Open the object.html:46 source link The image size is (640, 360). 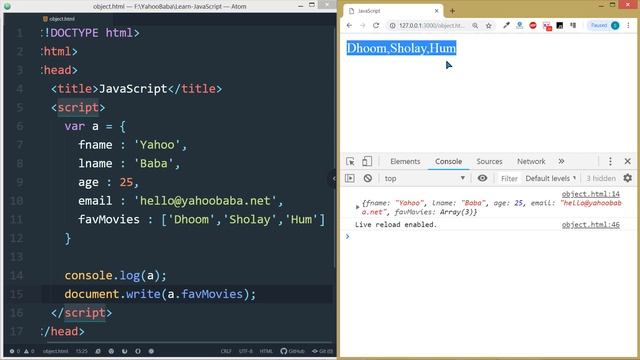click(590, 224)
